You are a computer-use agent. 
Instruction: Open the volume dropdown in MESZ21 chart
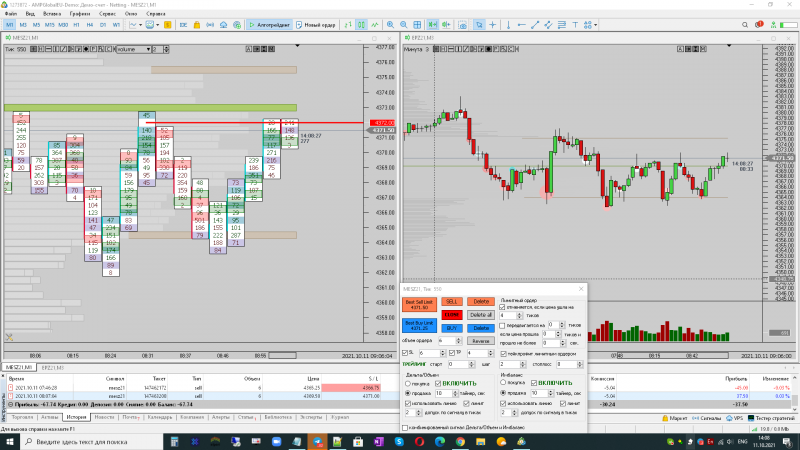(x=135, y=49)
